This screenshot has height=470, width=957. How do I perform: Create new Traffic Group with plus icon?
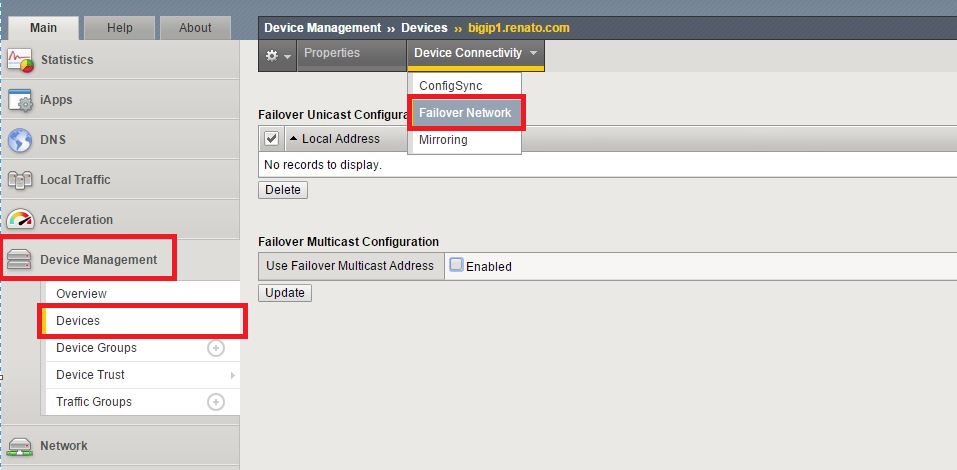point(215,402)
